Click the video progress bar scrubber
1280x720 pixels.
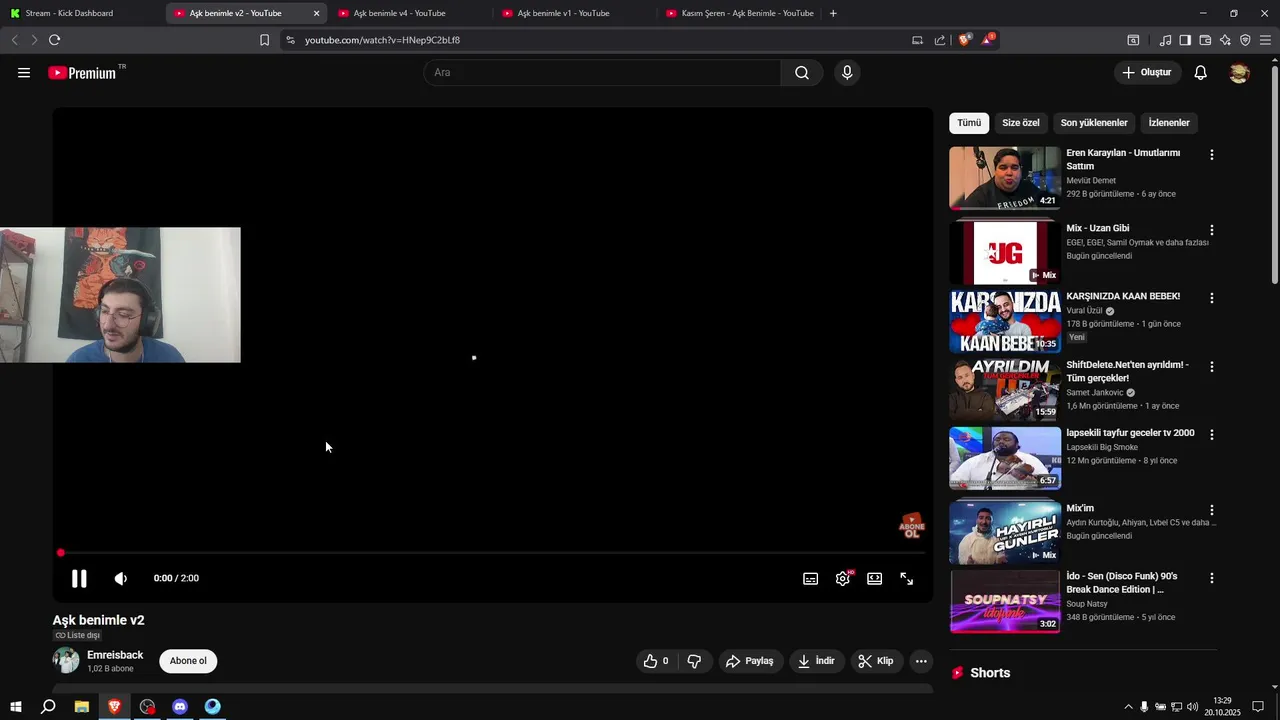61,553
